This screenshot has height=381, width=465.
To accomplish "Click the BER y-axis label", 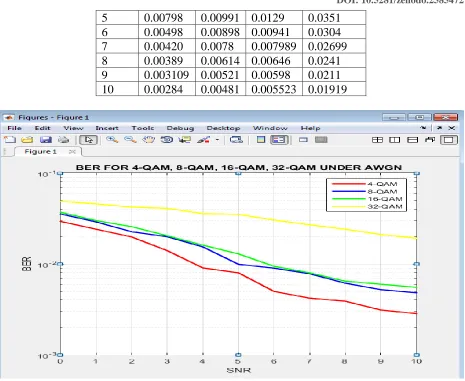I will click(27, 264).
